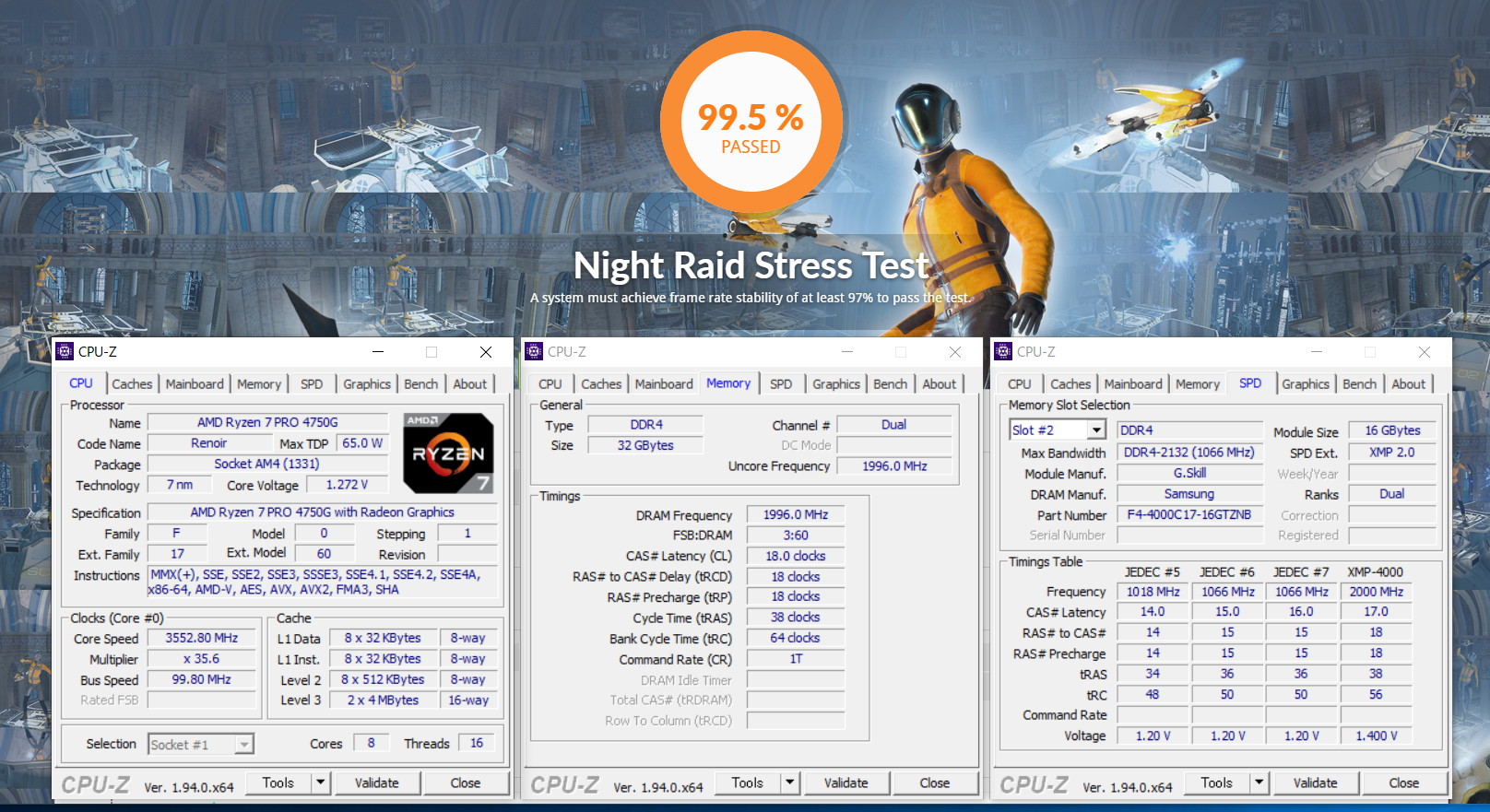Click the DRAM Frequency value 1996.0 MHz
Image resolution: width=1490 pixels, height=812 pixels.
tap(796, 514)
